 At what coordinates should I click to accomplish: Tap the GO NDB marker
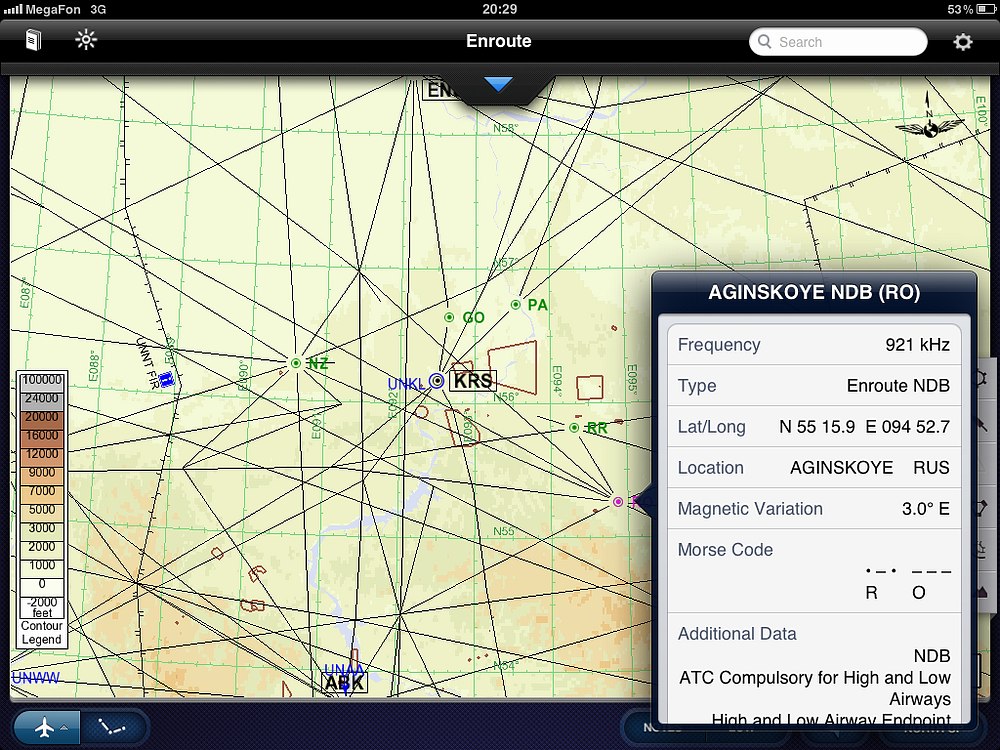pos(449,317)
